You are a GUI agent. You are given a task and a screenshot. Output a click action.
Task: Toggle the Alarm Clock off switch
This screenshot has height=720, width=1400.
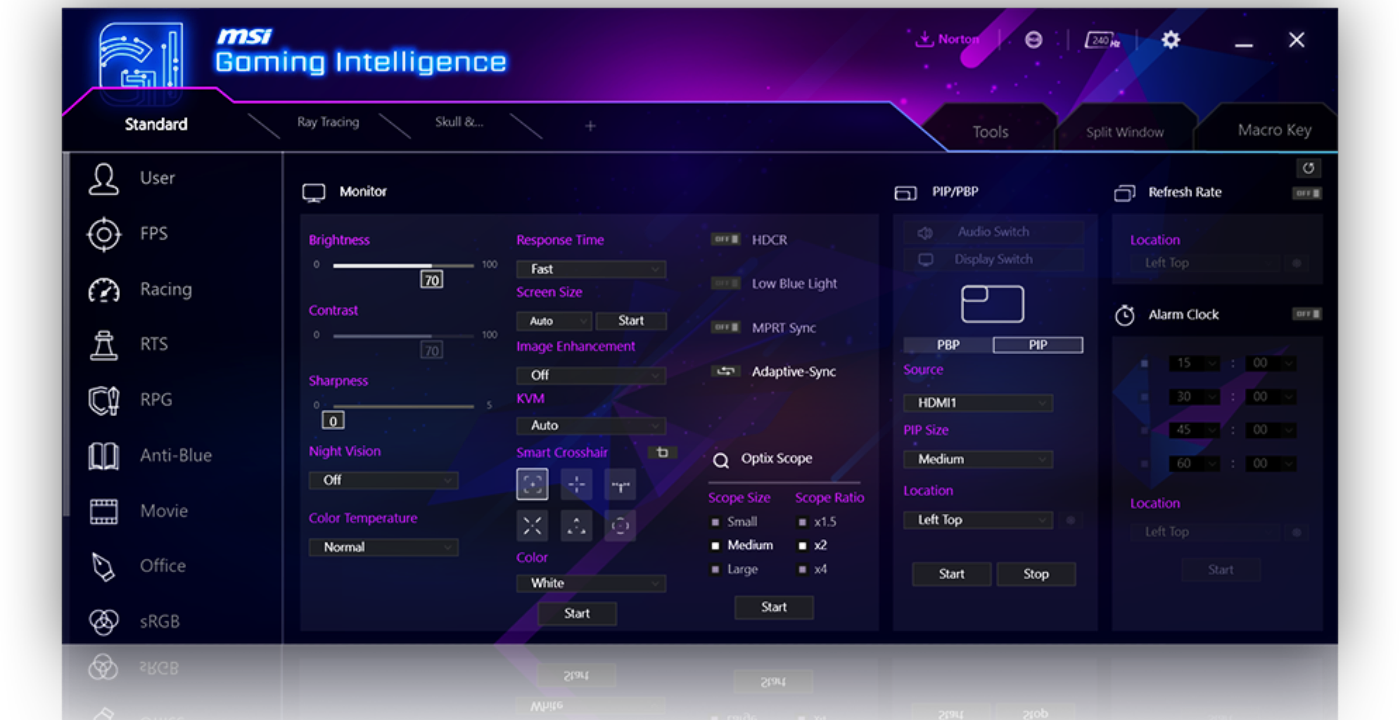(1307, 314)
